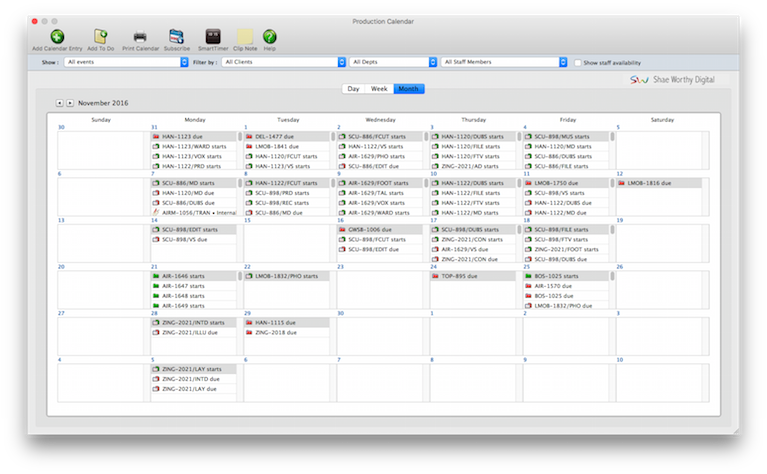This screenshot has width=767, height=474.
Task: Click the Add Calendar Entry icon
Action: click(x=57, y=37)
